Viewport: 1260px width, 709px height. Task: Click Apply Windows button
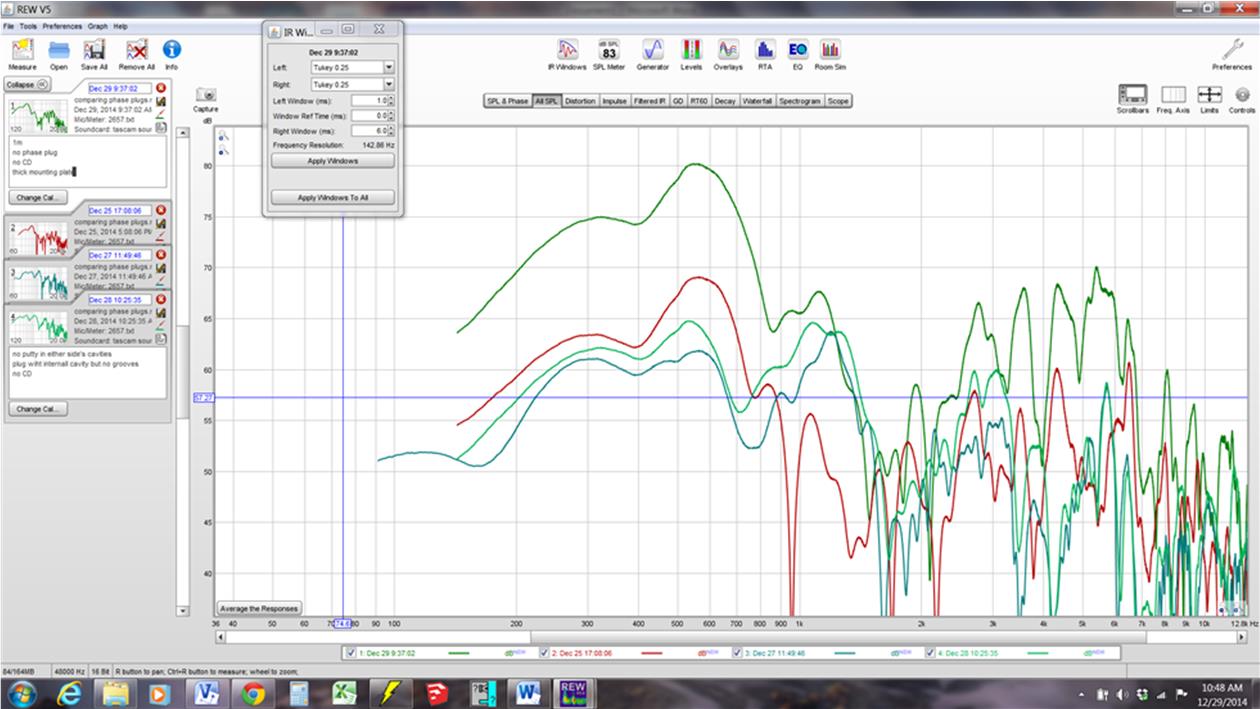click(333, 161)
